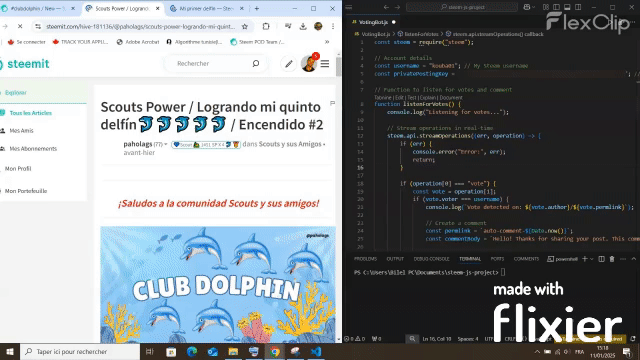Image resolution: width=640 pixels, height=360 pixels.
Task: Open Steemit hamburger menu
Action: pos(325,64)
